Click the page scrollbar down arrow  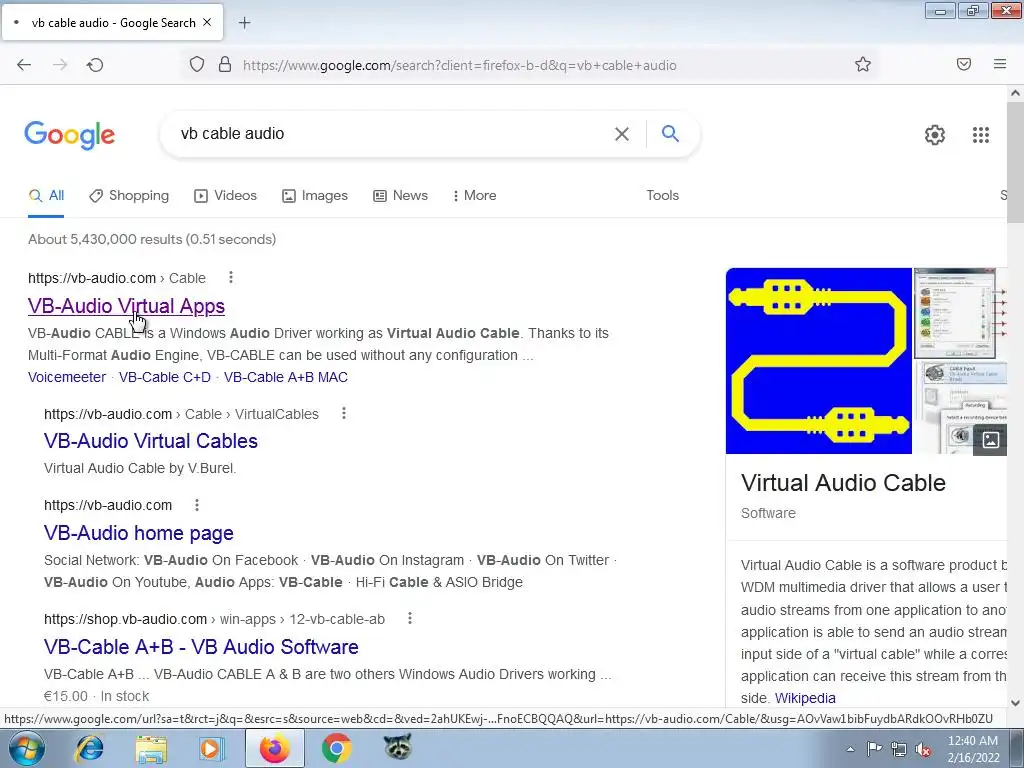(1015, 703)
